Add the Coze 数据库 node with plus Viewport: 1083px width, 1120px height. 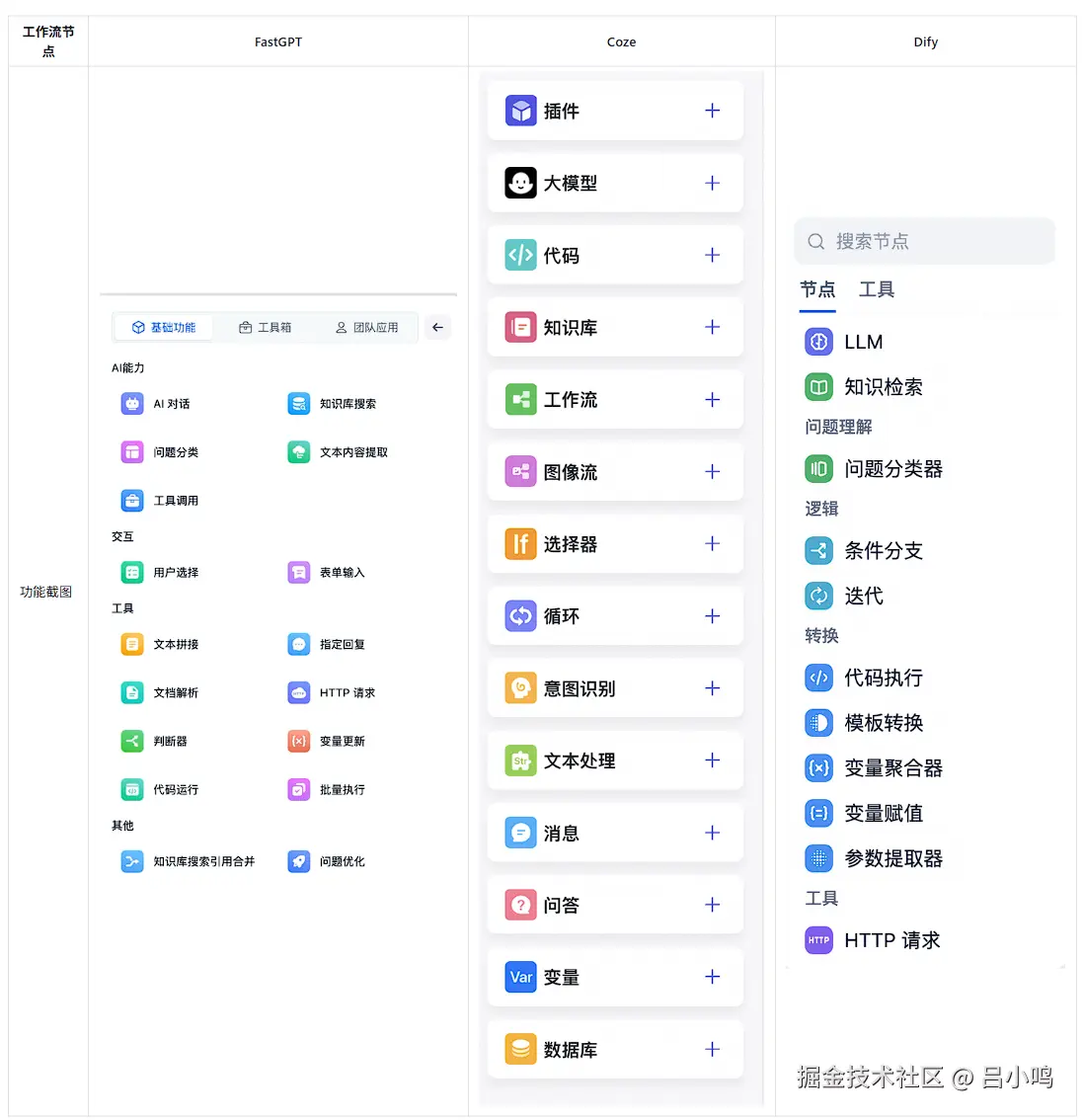pyautogui.click(x=712, y=1049)
